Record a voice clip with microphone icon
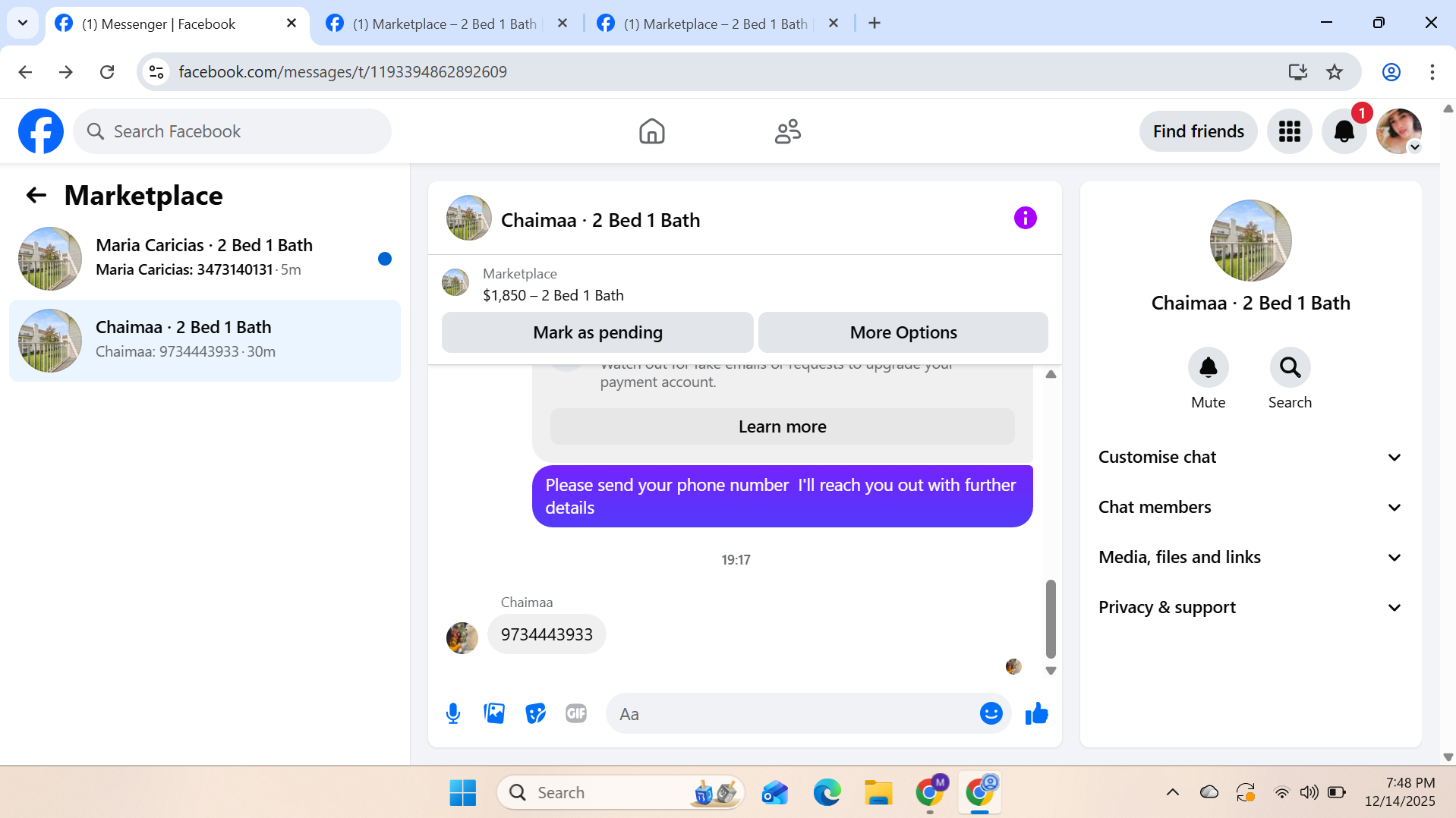1456x818 pixels. tap(453, 713)
